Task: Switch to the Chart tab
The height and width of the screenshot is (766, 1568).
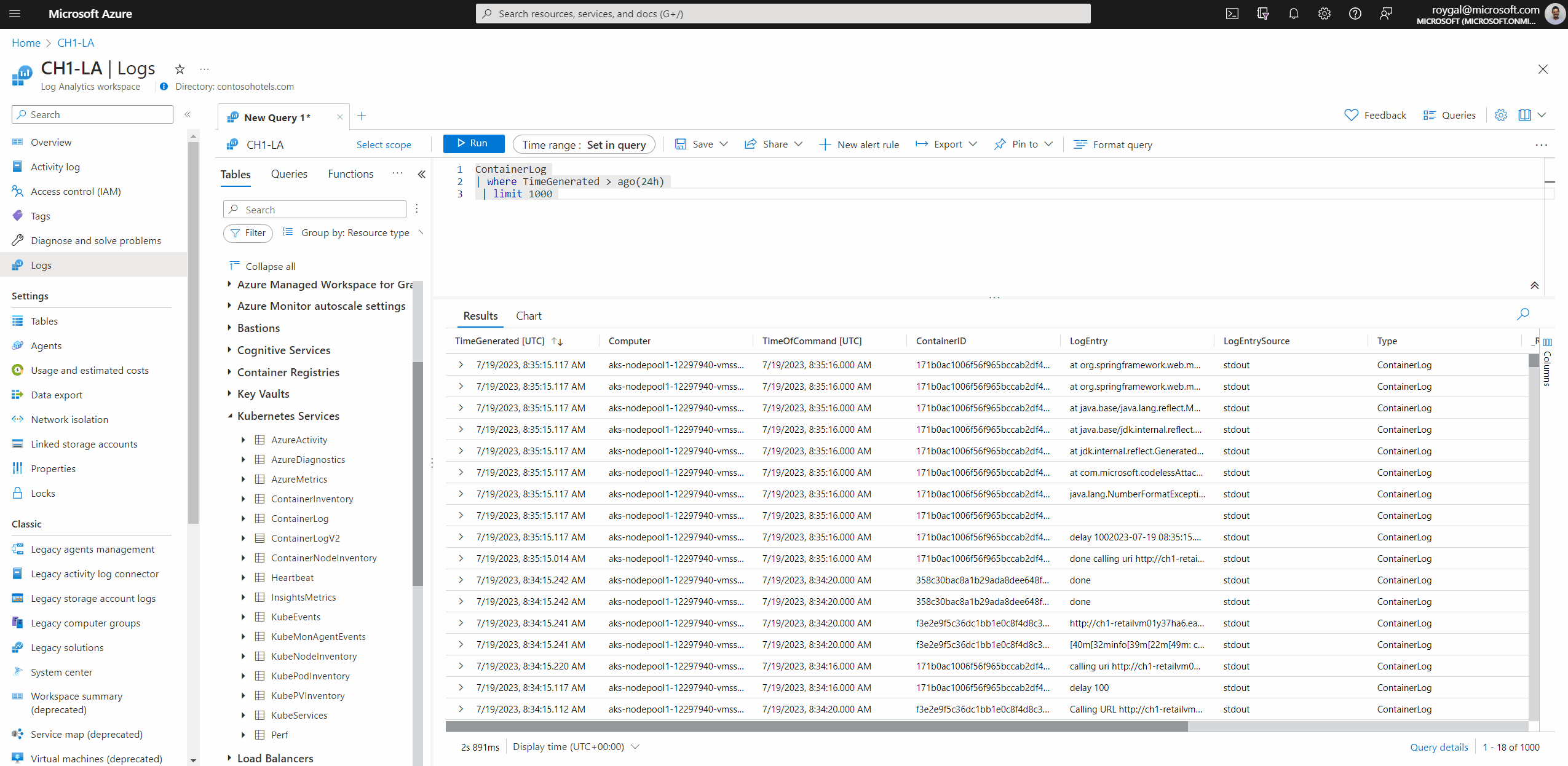Action: (528, 315)
